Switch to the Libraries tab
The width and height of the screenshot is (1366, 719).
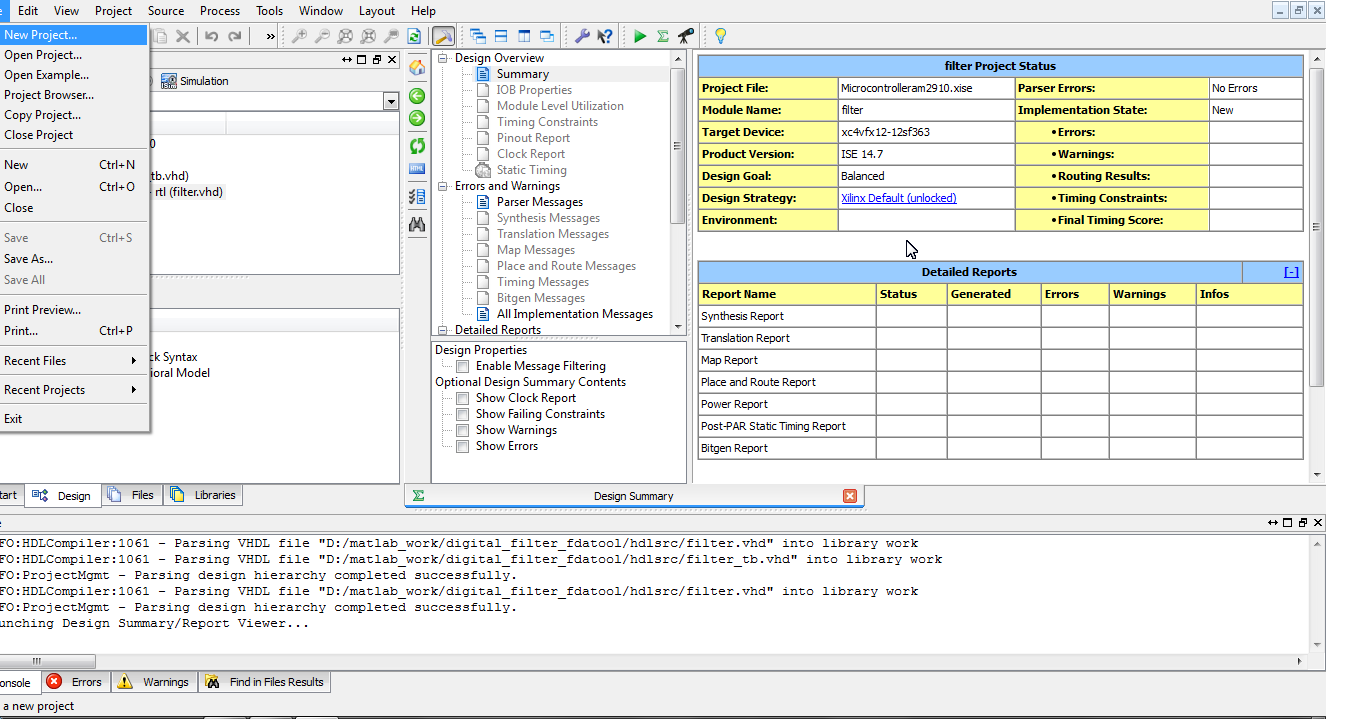(x=203, y=495)
